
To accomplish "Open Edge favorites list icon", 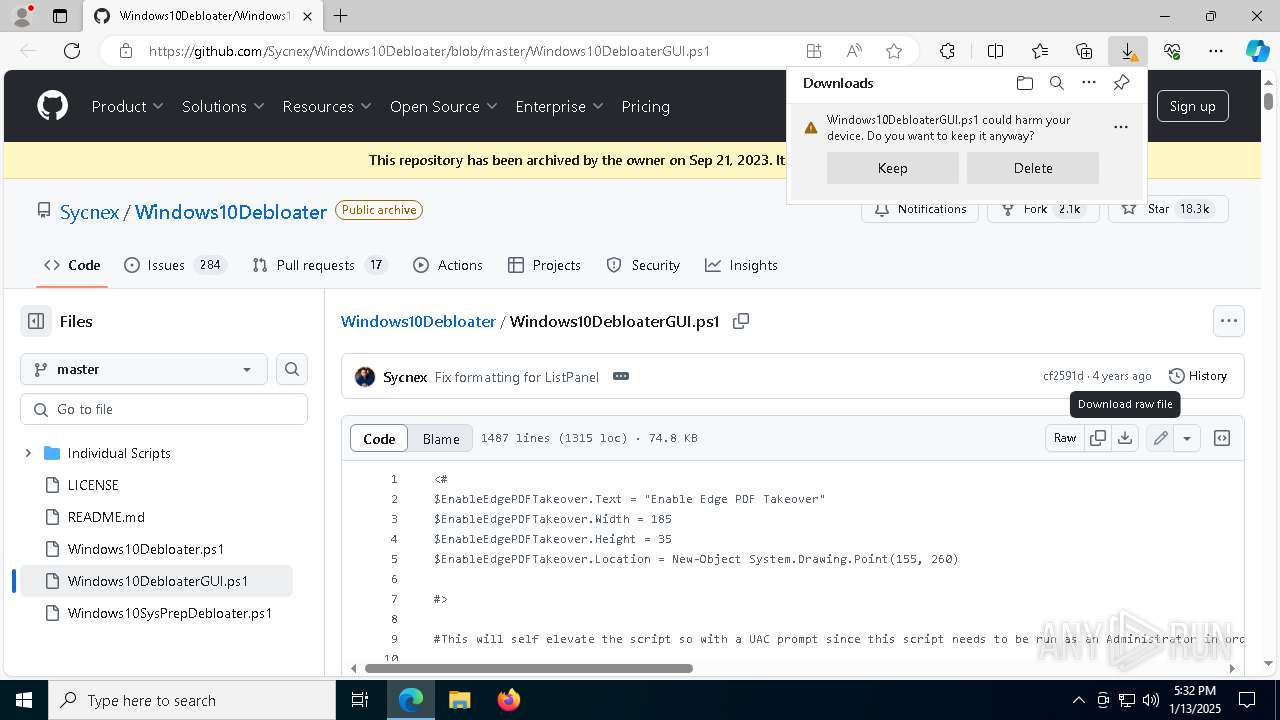I will coord(1040,51).
